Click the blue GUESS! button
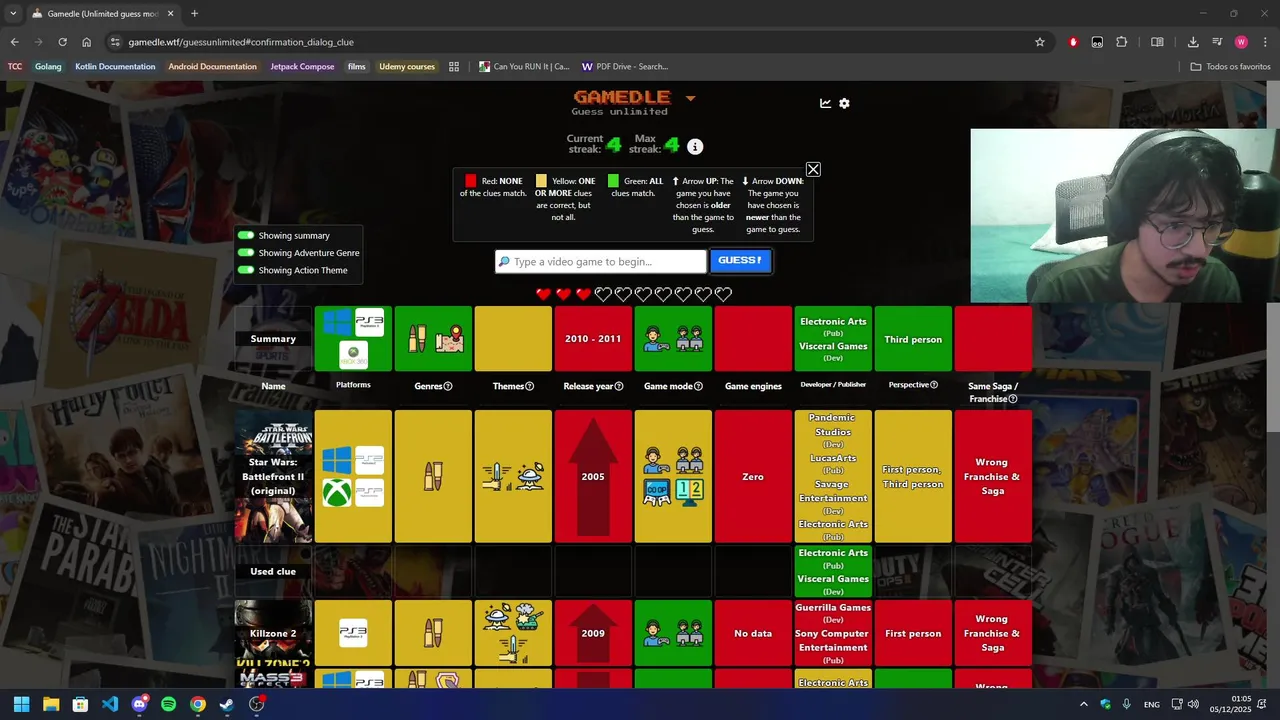Screen dimensions: 1280x720 740,260
